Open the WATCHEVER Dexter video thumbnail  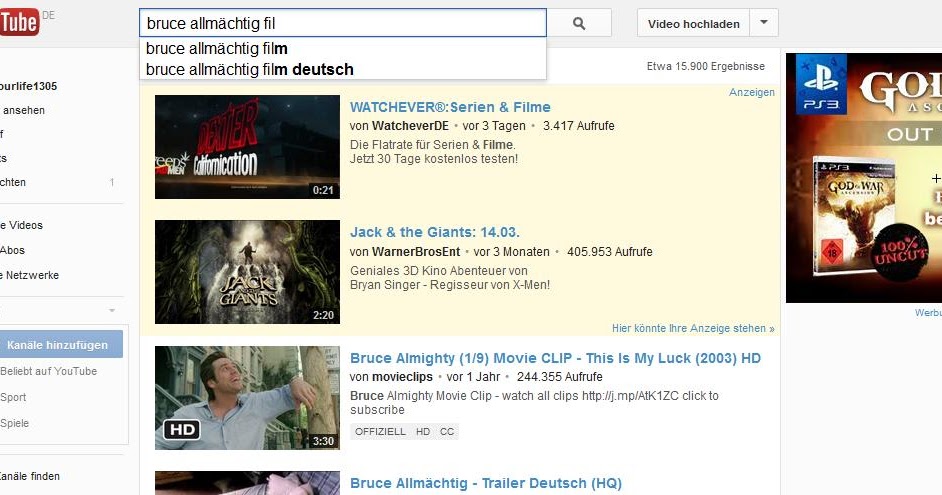(248, 147)
